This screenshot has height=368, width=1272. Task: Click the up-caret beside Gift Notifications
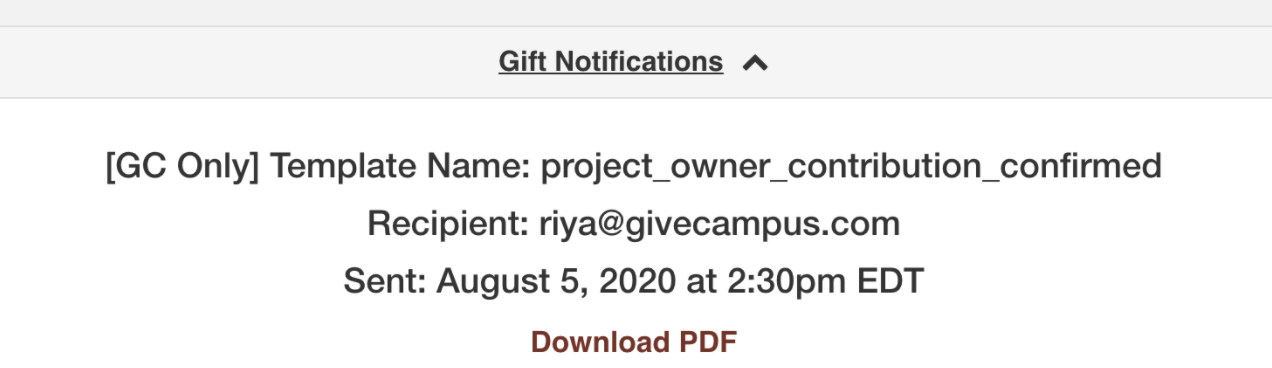point(755,63)
